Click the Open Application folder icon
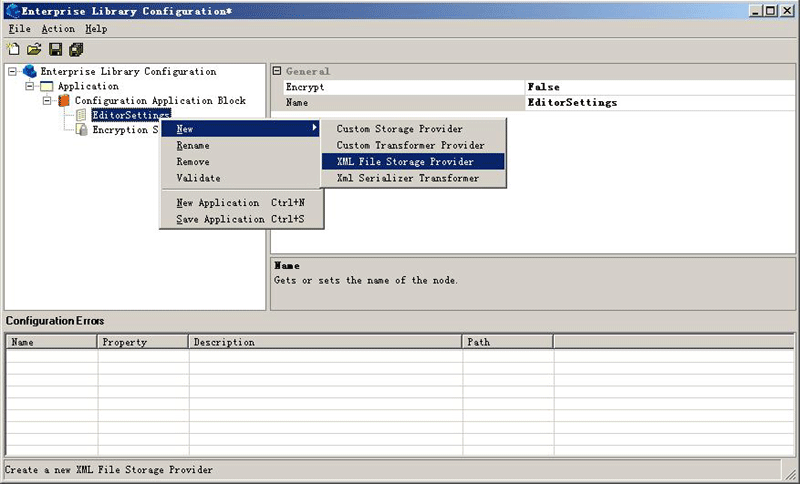800x484 pixels. click(x=34, y=49)
